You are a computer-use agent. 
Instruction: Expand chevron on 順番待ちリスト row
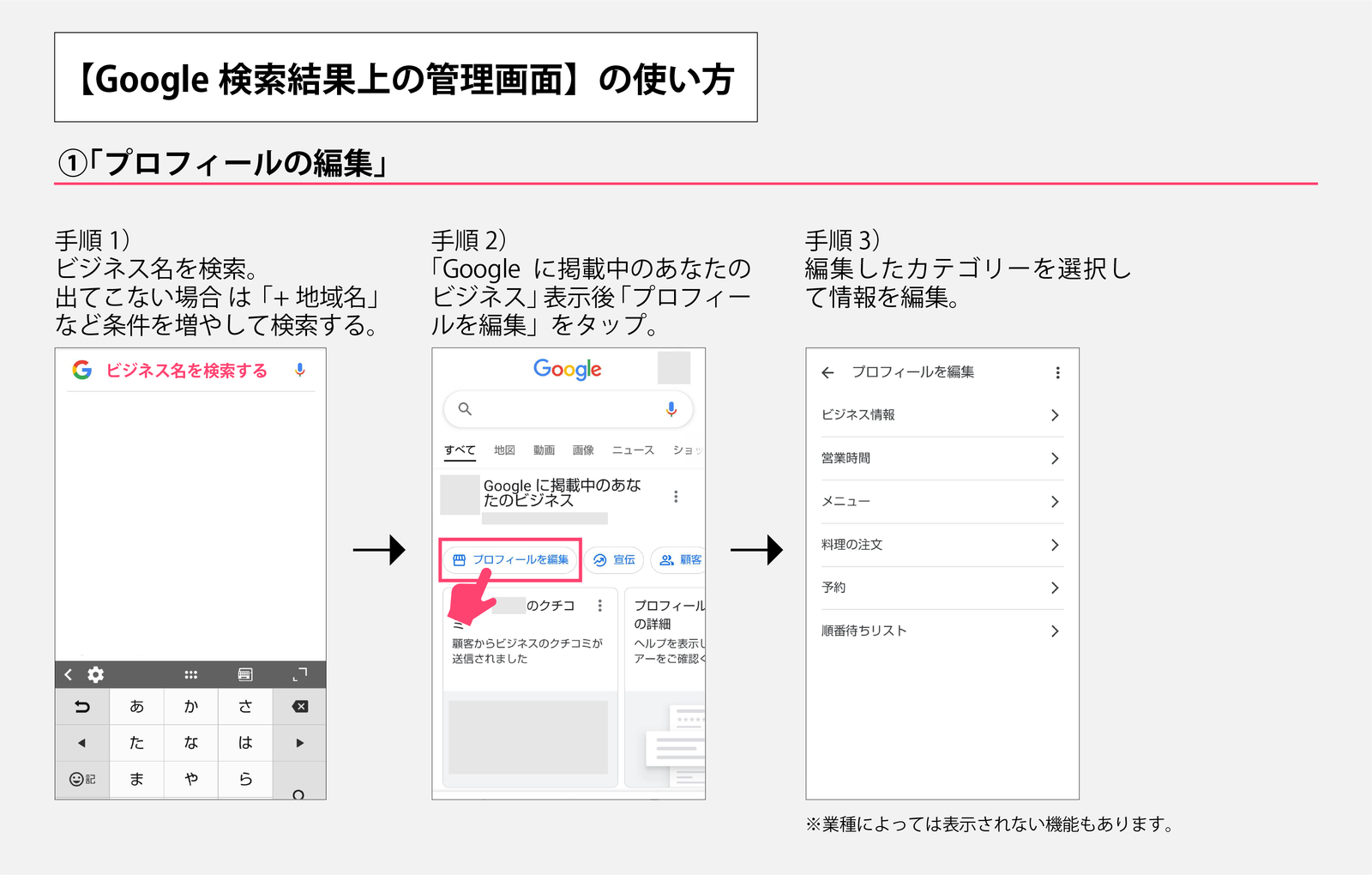point(1055,631)
